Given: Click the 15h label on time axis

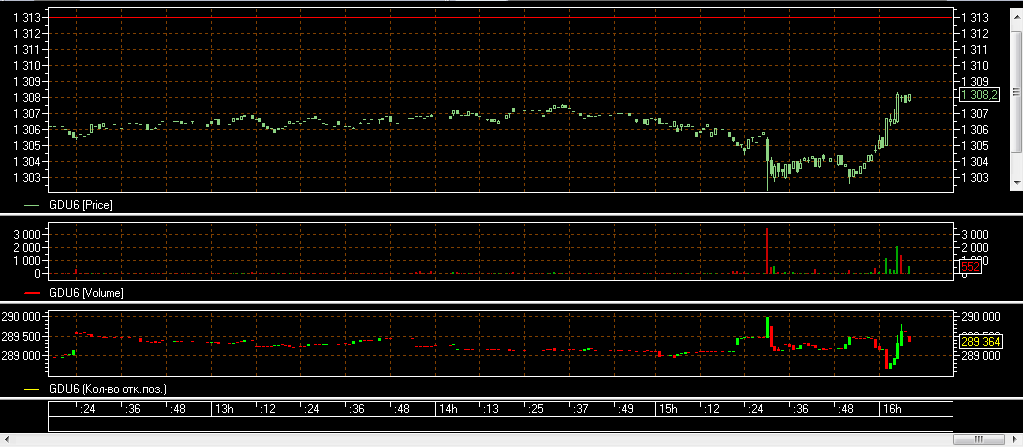Looking at the screenshot, I should [x=669, y=409].
